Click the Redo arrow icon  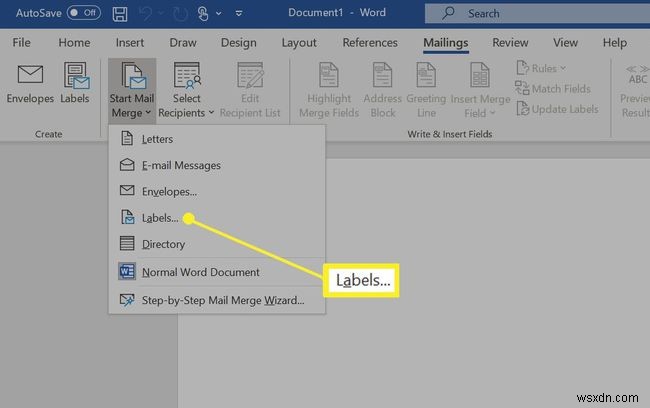[x=180, y=14]
